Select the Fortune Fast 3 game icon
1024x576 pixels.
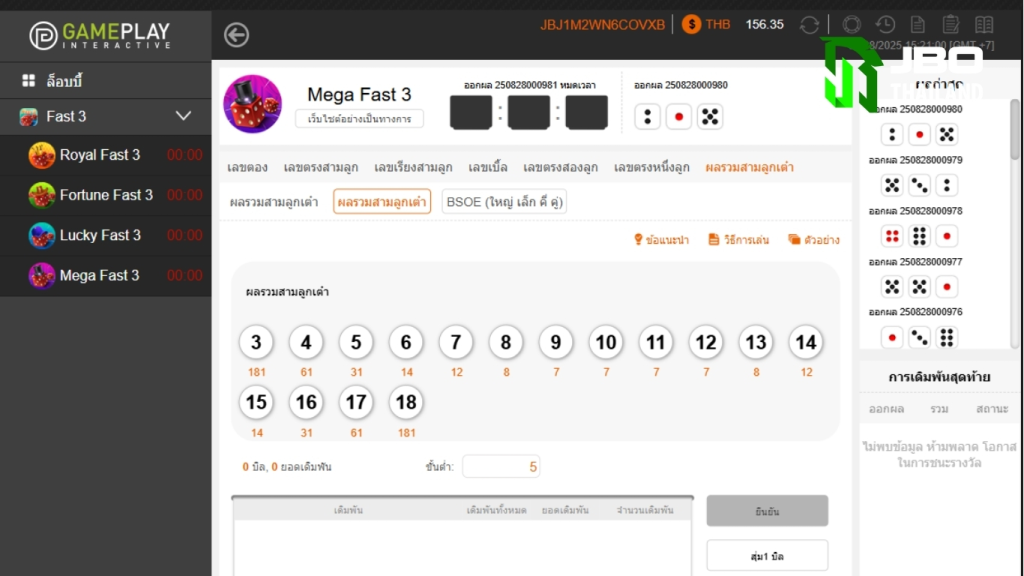tap(41, 195)
